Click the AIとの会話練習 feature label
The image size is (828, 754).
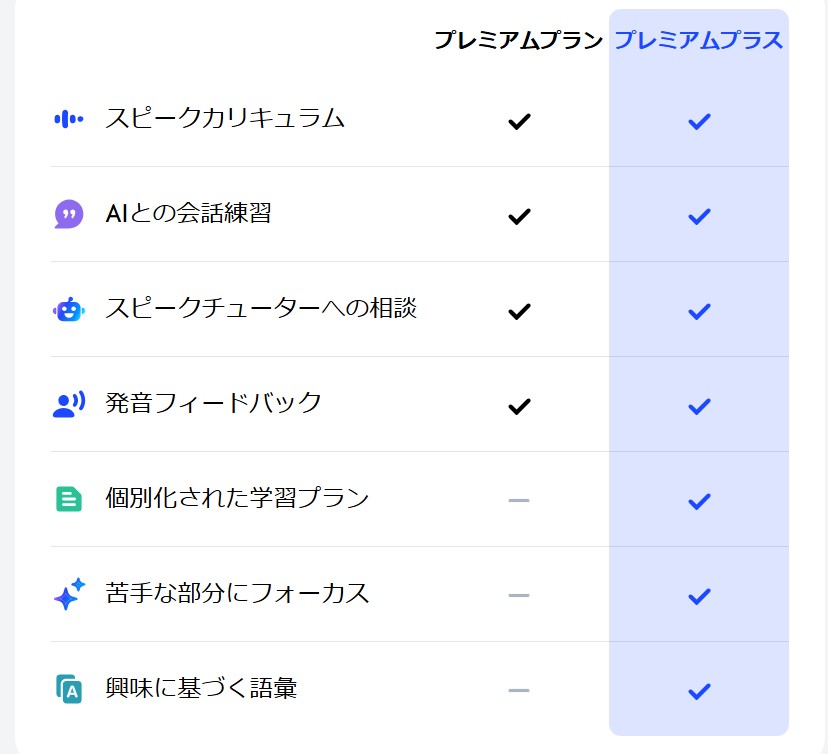point(189,213)
